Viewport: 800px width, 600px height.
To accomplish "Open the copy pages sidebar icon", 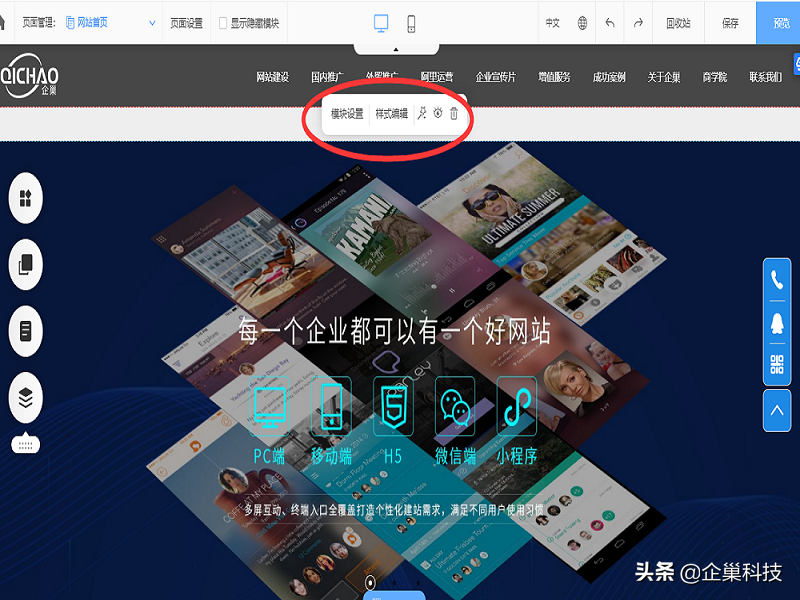I will pyautogui.click(x=26, y=264).
